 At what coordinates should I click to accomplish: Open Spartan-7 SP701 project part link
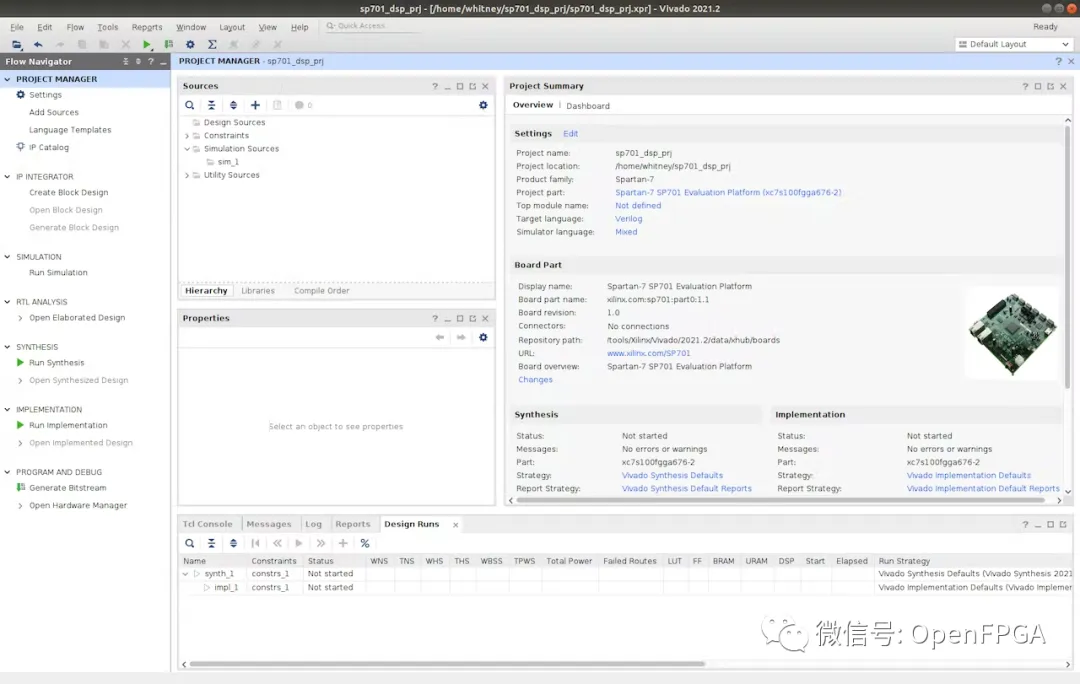728,192
